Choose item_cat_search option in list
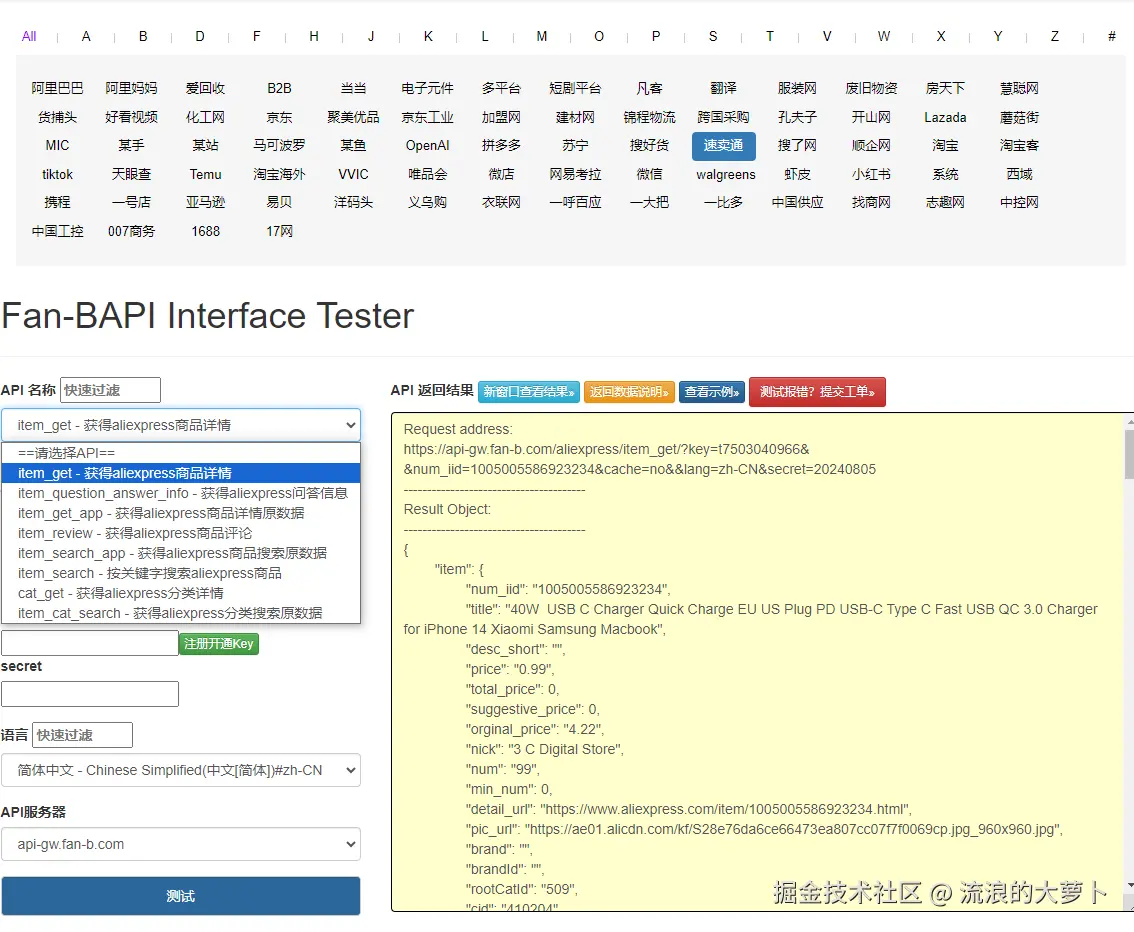Image resolution: width=1134 pixels, height=932 pixels. pos(181,613)
